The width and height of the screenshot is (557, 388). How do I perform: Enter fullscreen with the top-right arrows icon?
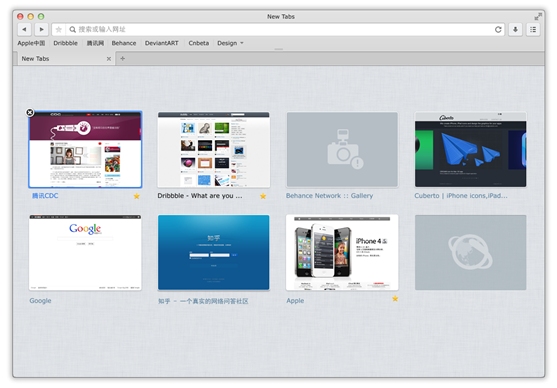(x=538, y=16)
